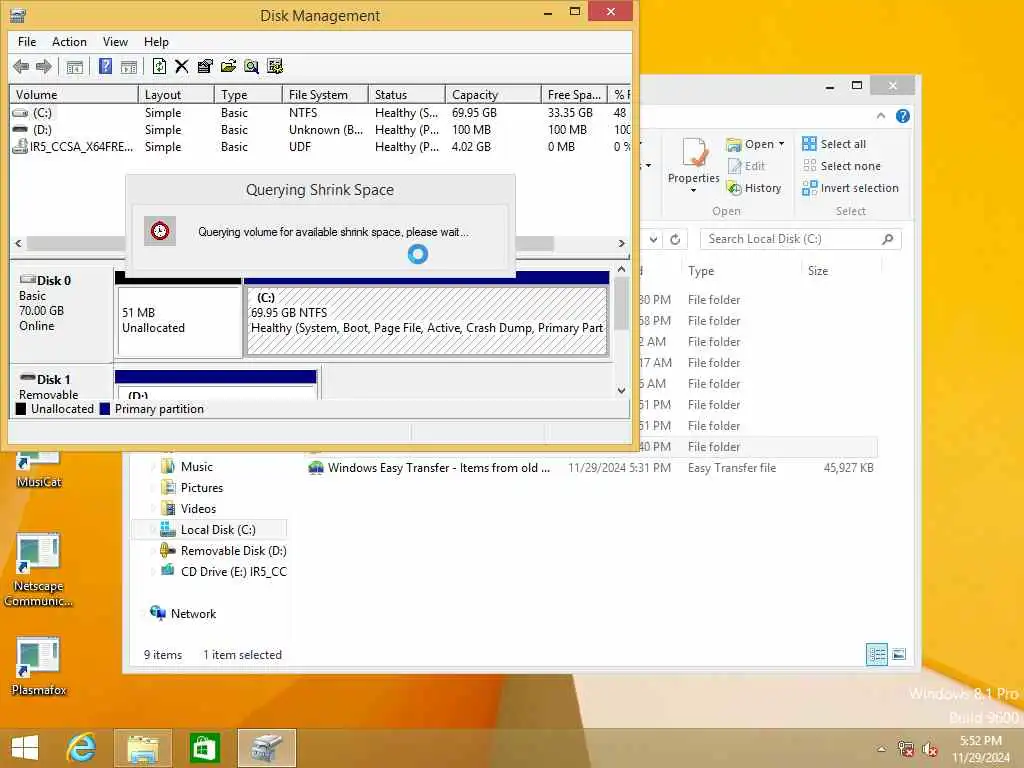1024x768 pixels.
Task: Click the Explorer address bar refresh button
Action: pos(675,239)
